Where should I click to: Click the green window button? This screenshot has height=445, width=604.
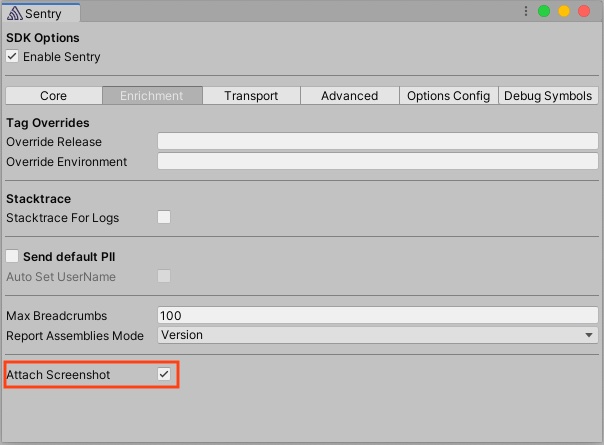point(544,11)
